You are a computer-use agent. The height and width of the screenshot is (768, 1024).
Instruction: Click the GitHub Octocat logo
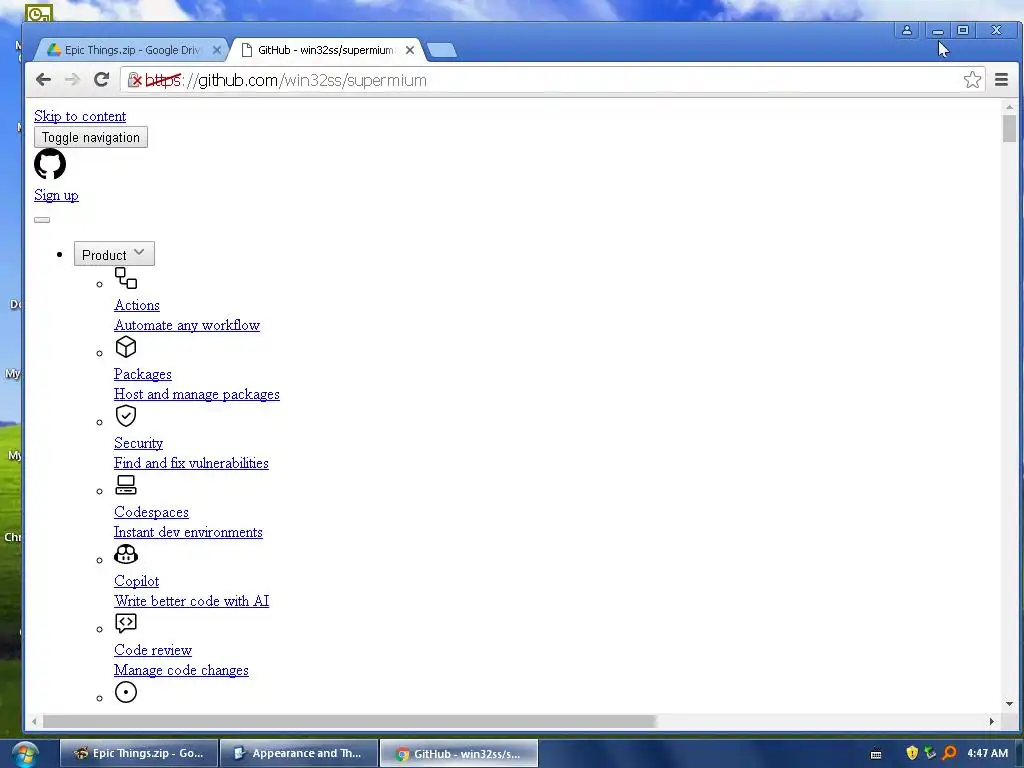click(50, 164)
